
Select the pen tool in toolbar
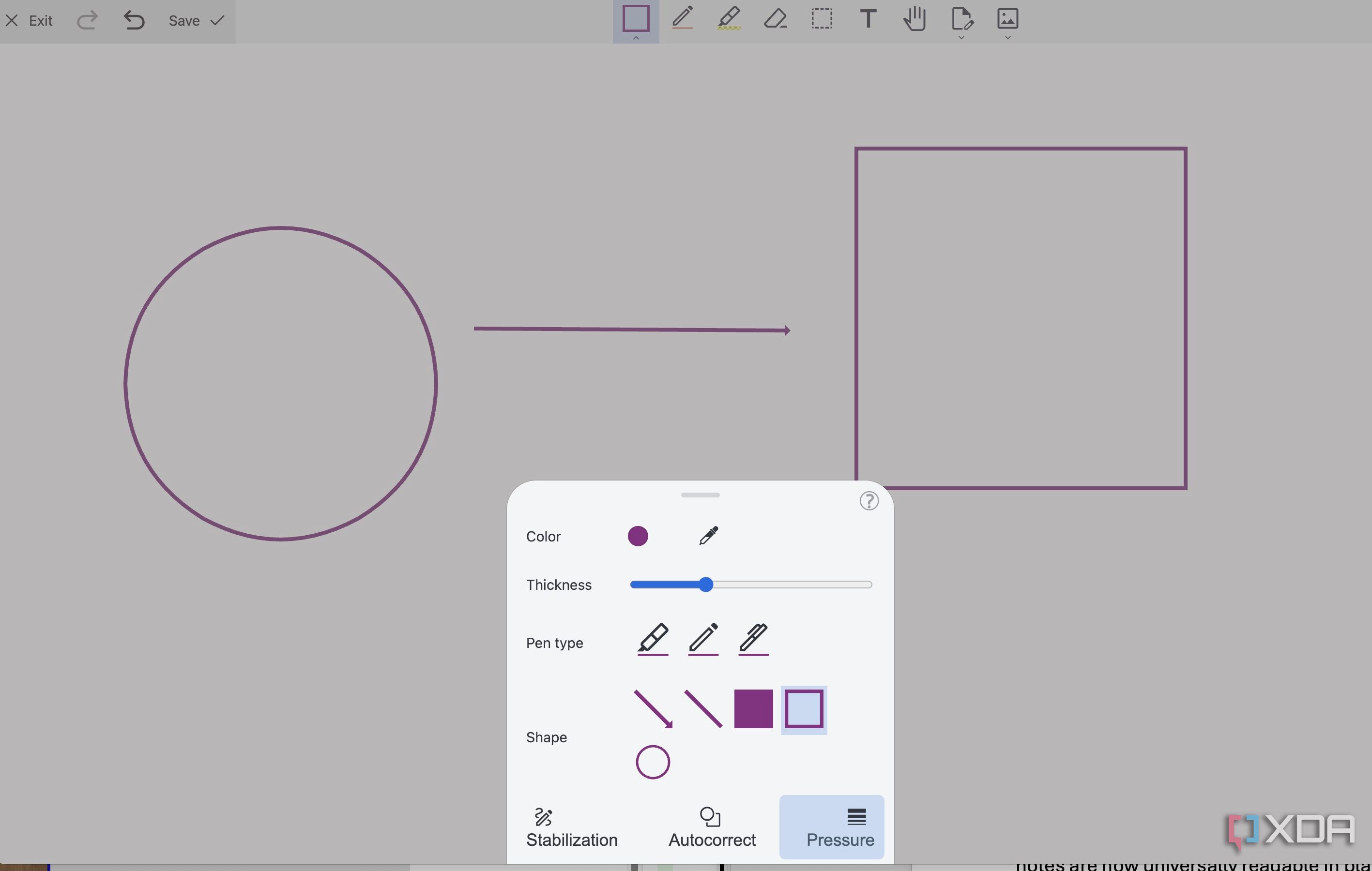click(x=682, y=18)
